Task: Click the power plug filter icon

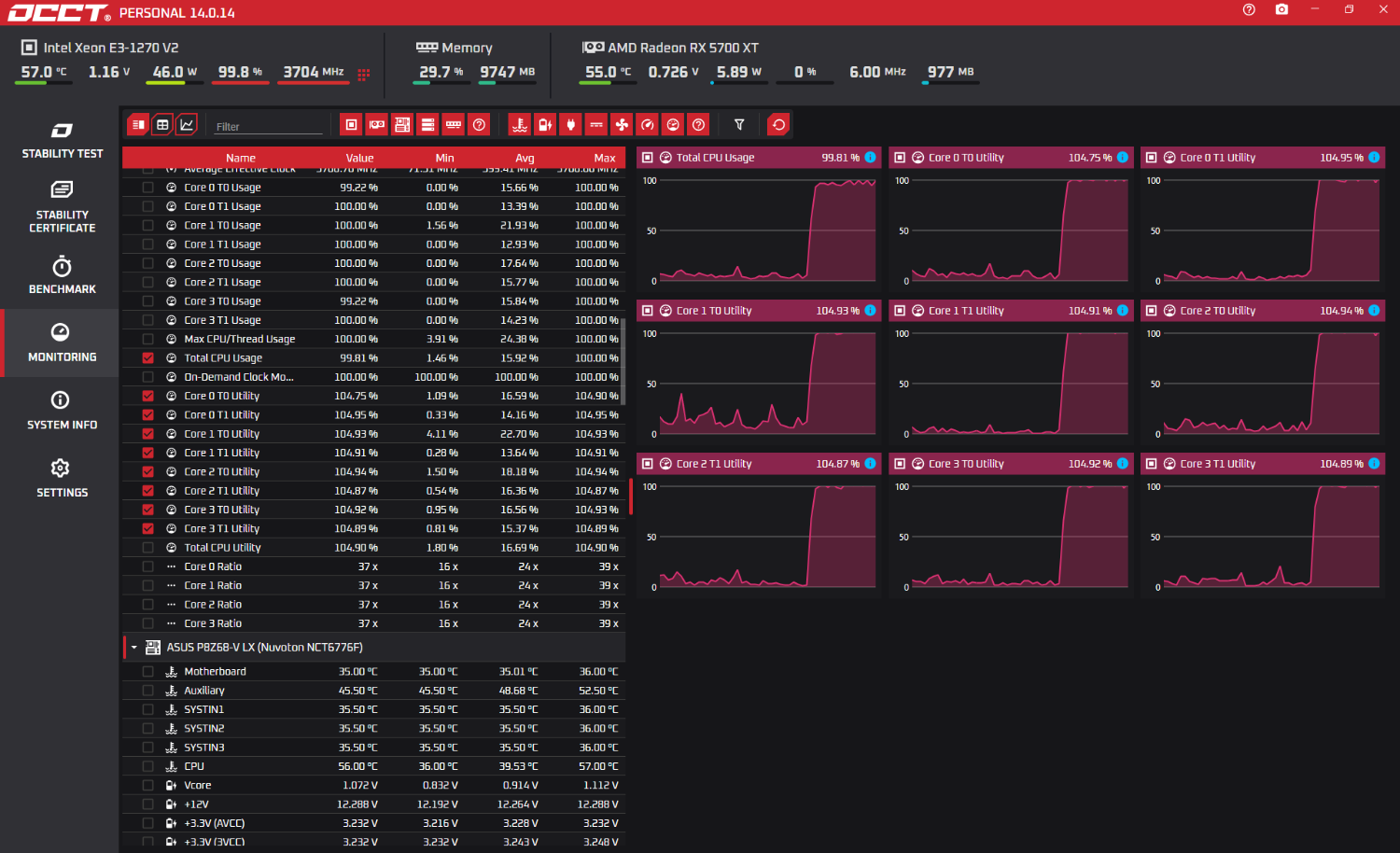Action: [x=571, y=125]
